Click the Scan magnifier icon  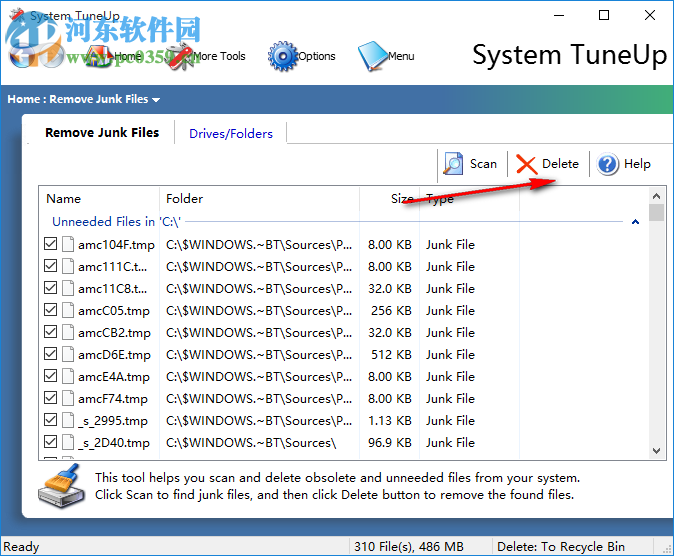(x=453, y=164)
